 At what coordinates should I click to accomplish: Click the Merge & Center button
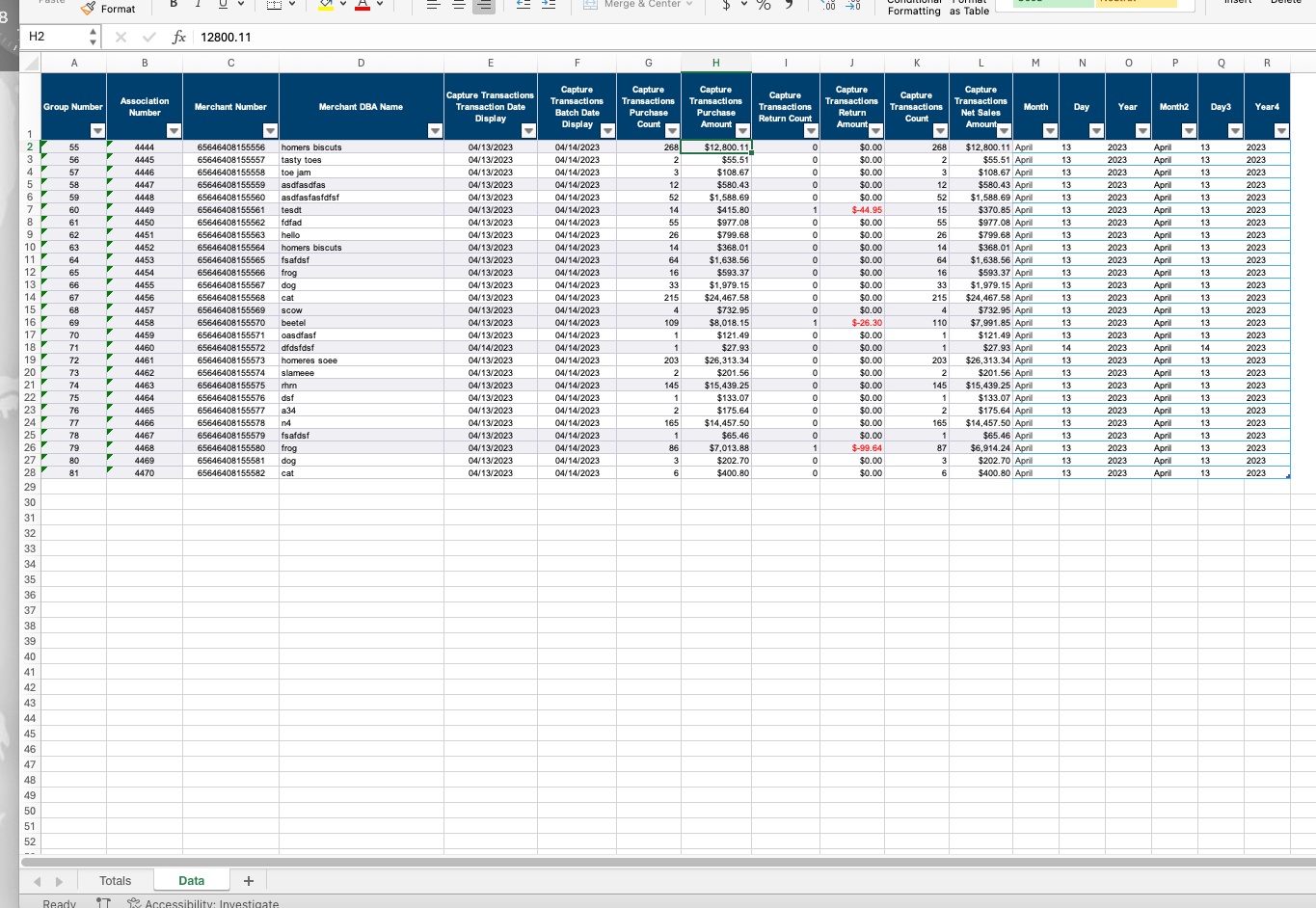click(637, 4)
